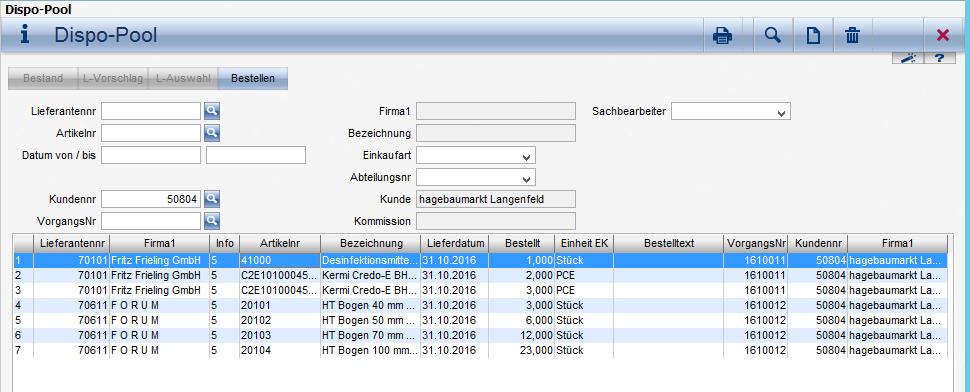Expand the Abteilungsnr dropdown

click(526, 179)
